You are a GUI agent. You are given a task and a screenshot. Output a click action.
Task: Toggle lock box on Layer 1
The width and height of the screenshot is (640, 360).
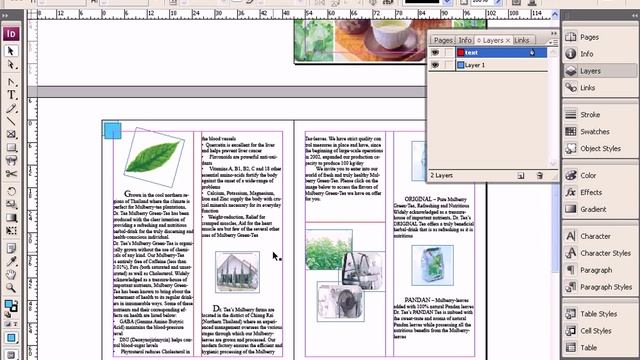click(x=449, y=65)
